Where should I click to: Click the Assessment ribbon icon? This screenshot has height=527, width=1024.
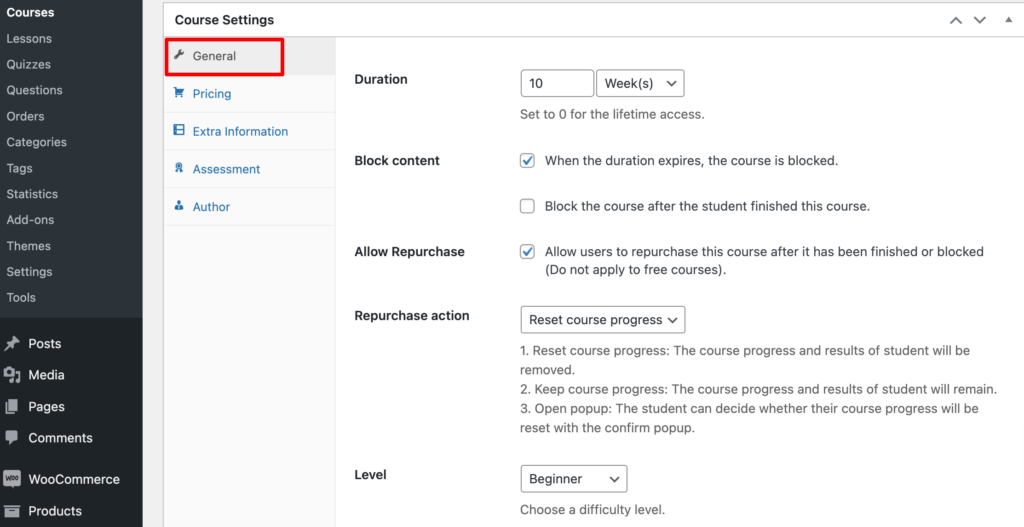point(179,168)
